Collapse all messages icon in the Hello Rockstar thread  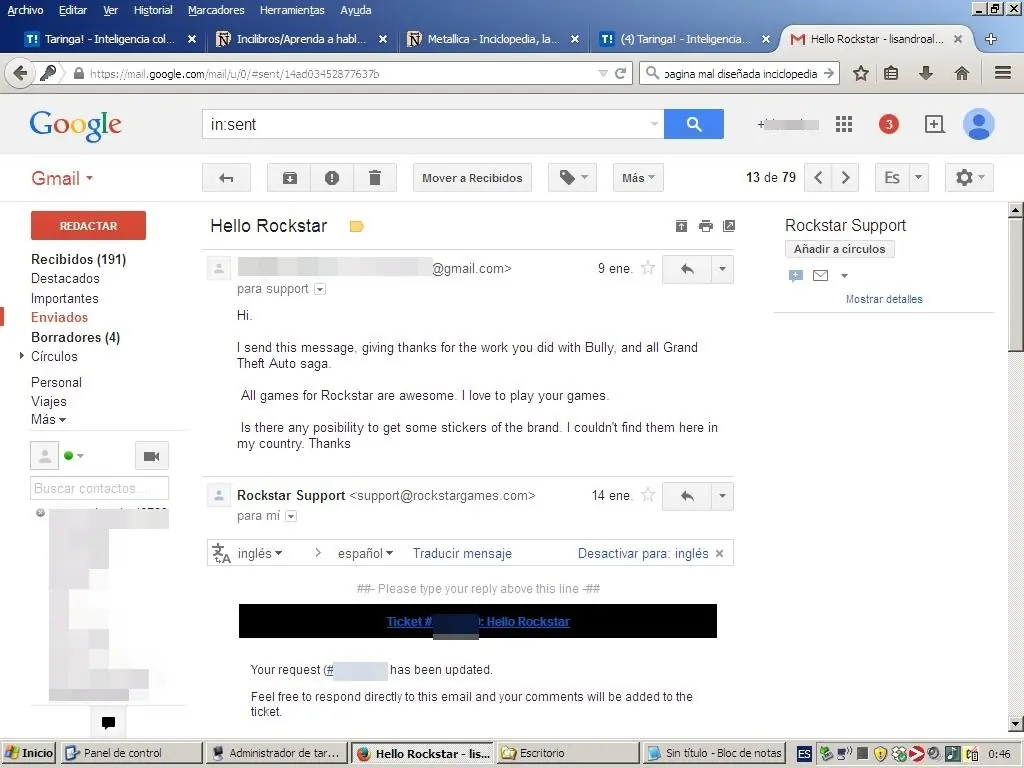pos(681,226)
